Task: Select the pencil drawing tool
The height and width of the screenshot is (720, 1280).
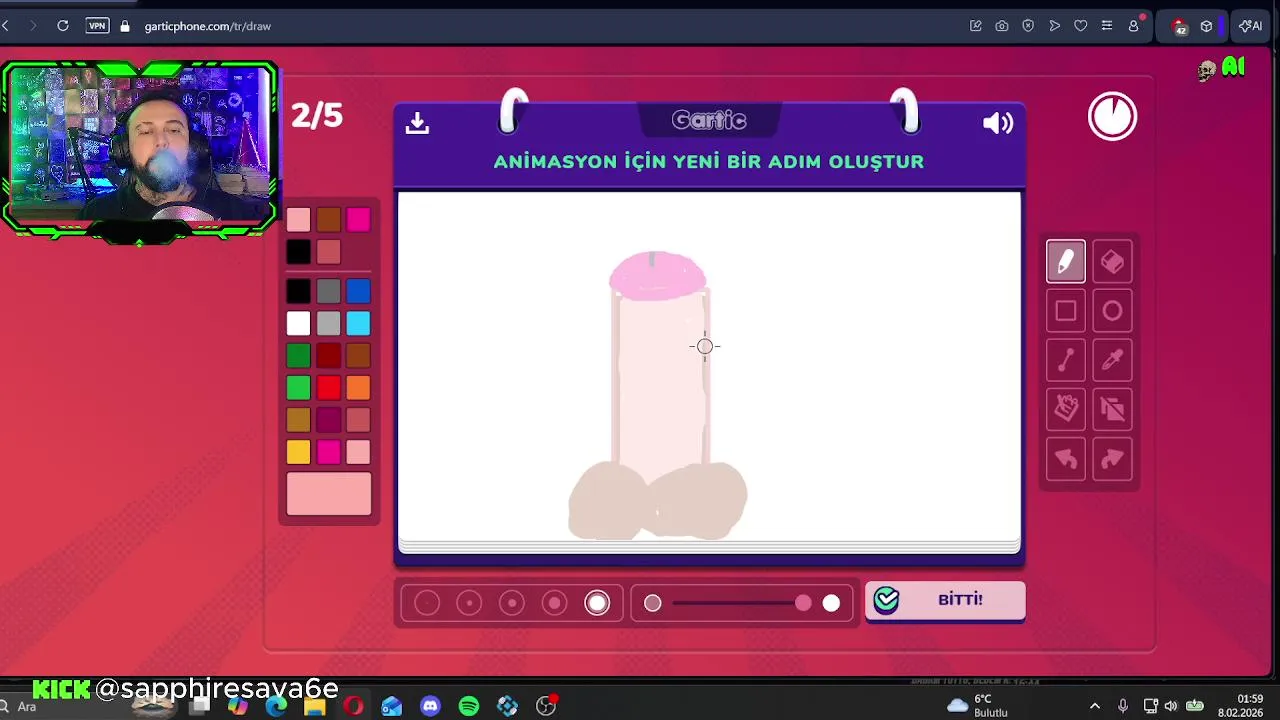Action: coord(1065,262)
